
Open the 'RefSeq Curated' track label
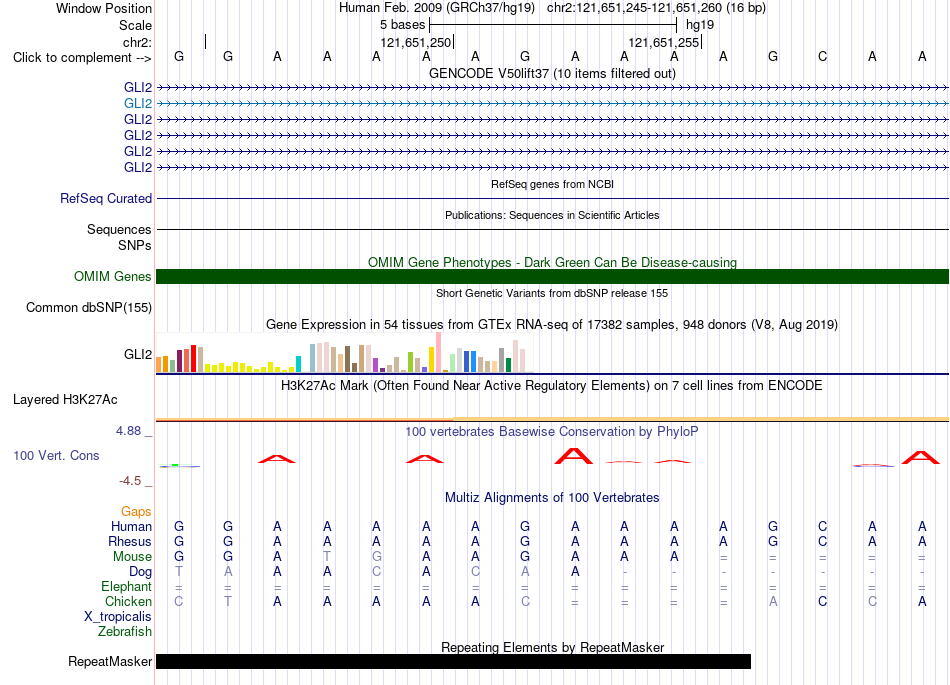pyautogui.click(x=106, y=199)
